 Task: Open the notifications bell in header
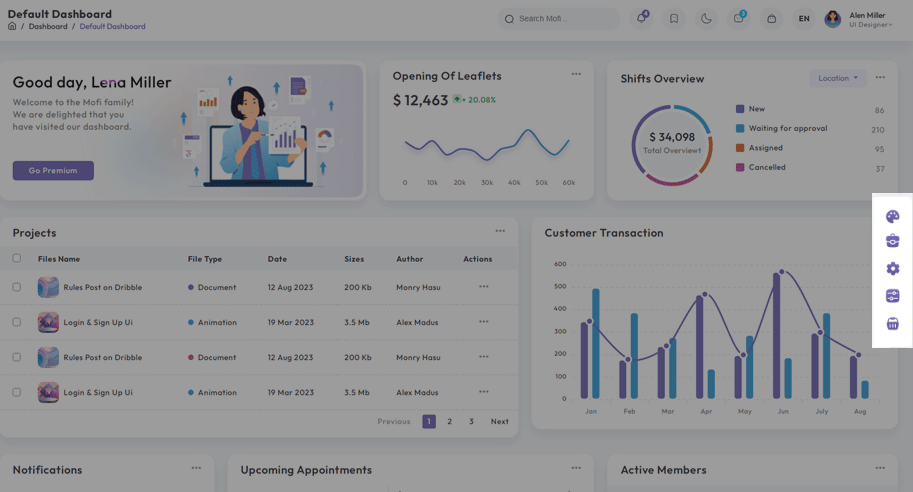(641, 18)
